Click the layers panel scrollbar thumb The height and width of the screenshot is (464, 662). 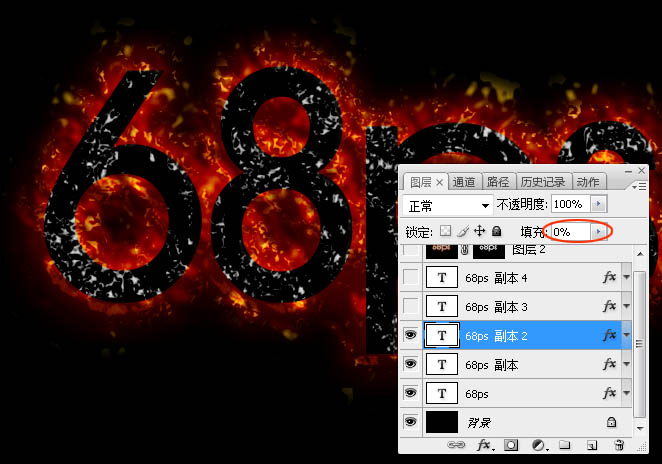point(640,343)
